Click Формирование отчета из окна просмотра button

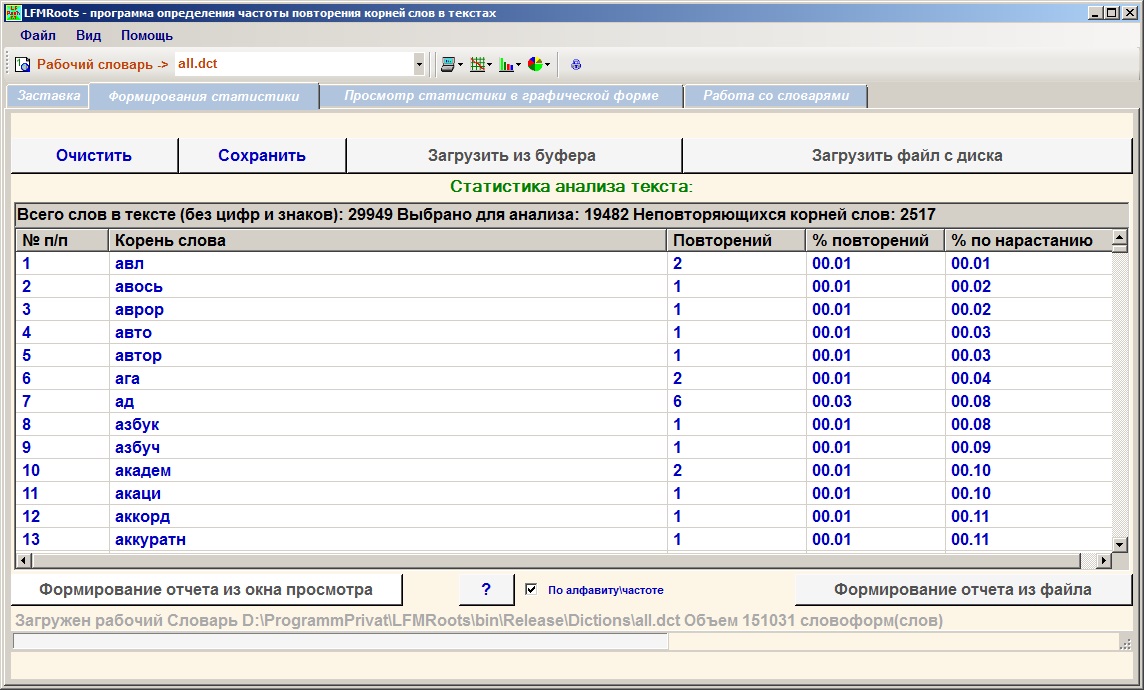(x=206, y=589)
